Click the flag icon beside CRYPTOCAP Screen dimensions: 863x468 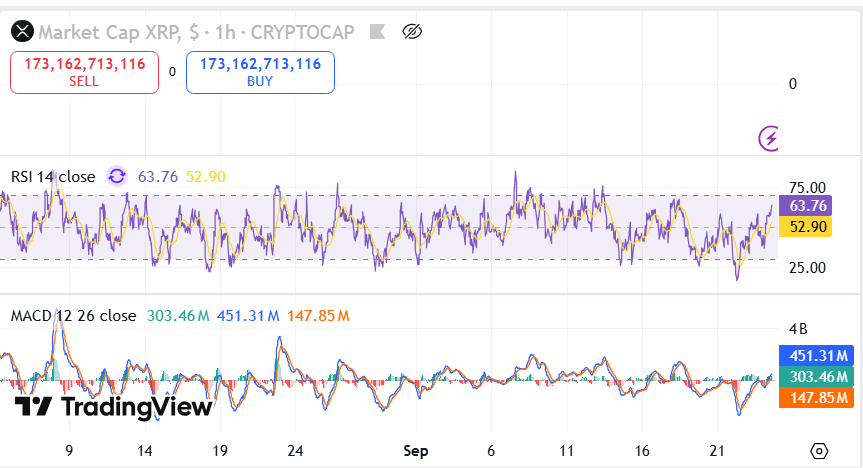coord(376,33)
